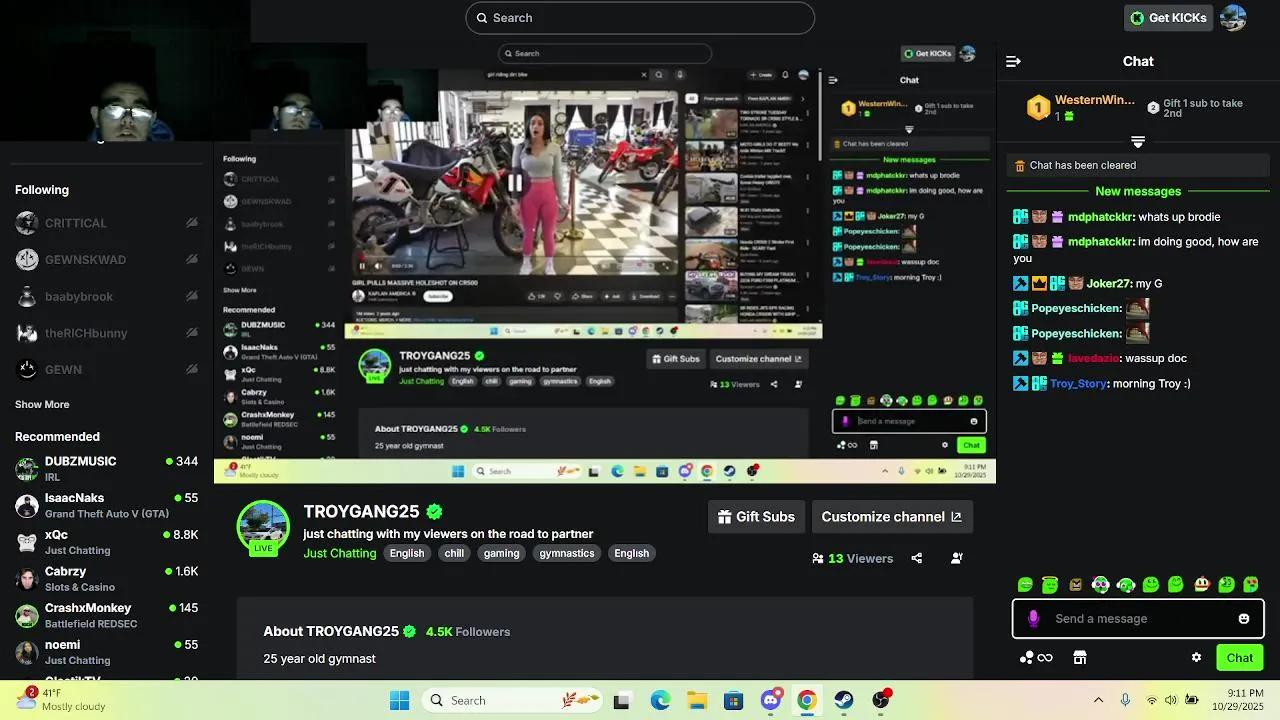1280x720 pixels.
Task: Collapse the chat panel using the header icon
Action: coord(1013,61)
